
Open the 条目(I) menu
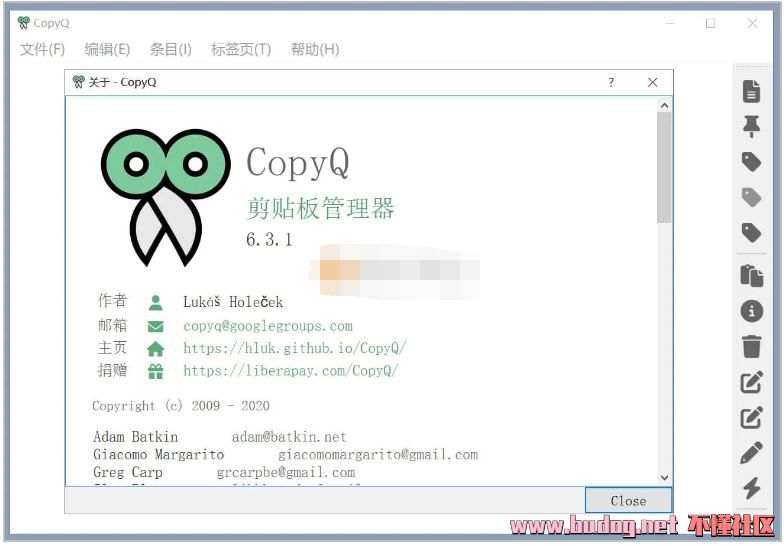pyautogui.click(x=170, y=49)
